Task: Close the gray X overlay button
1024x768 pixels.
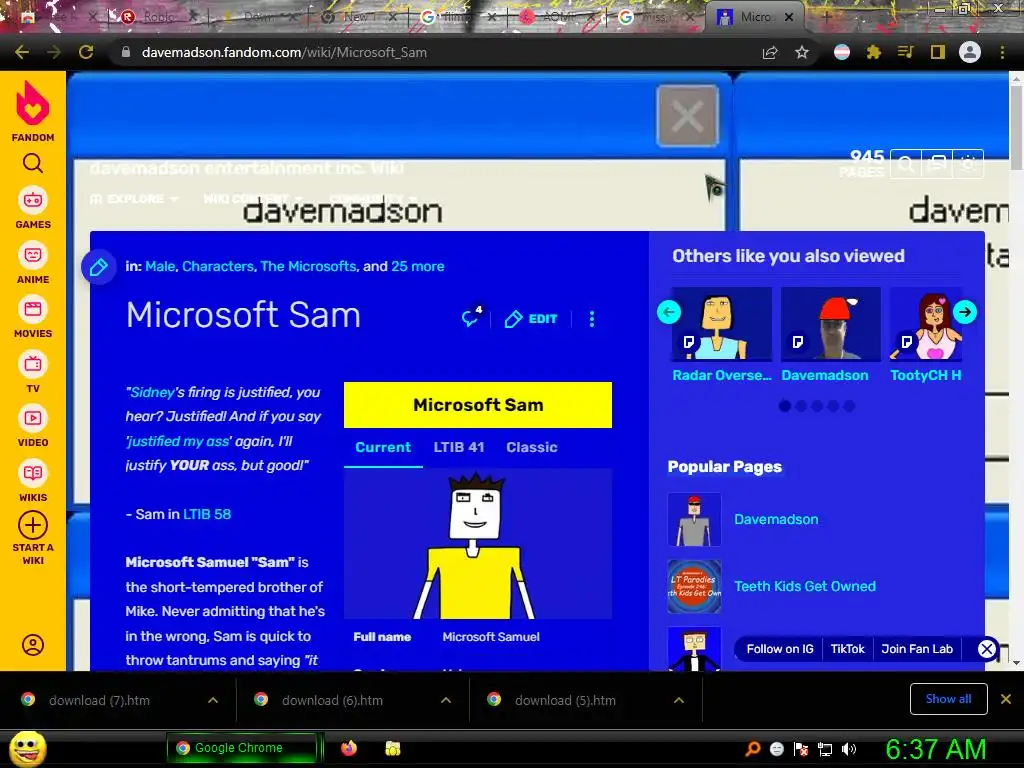Action: [x=688, y=116]
